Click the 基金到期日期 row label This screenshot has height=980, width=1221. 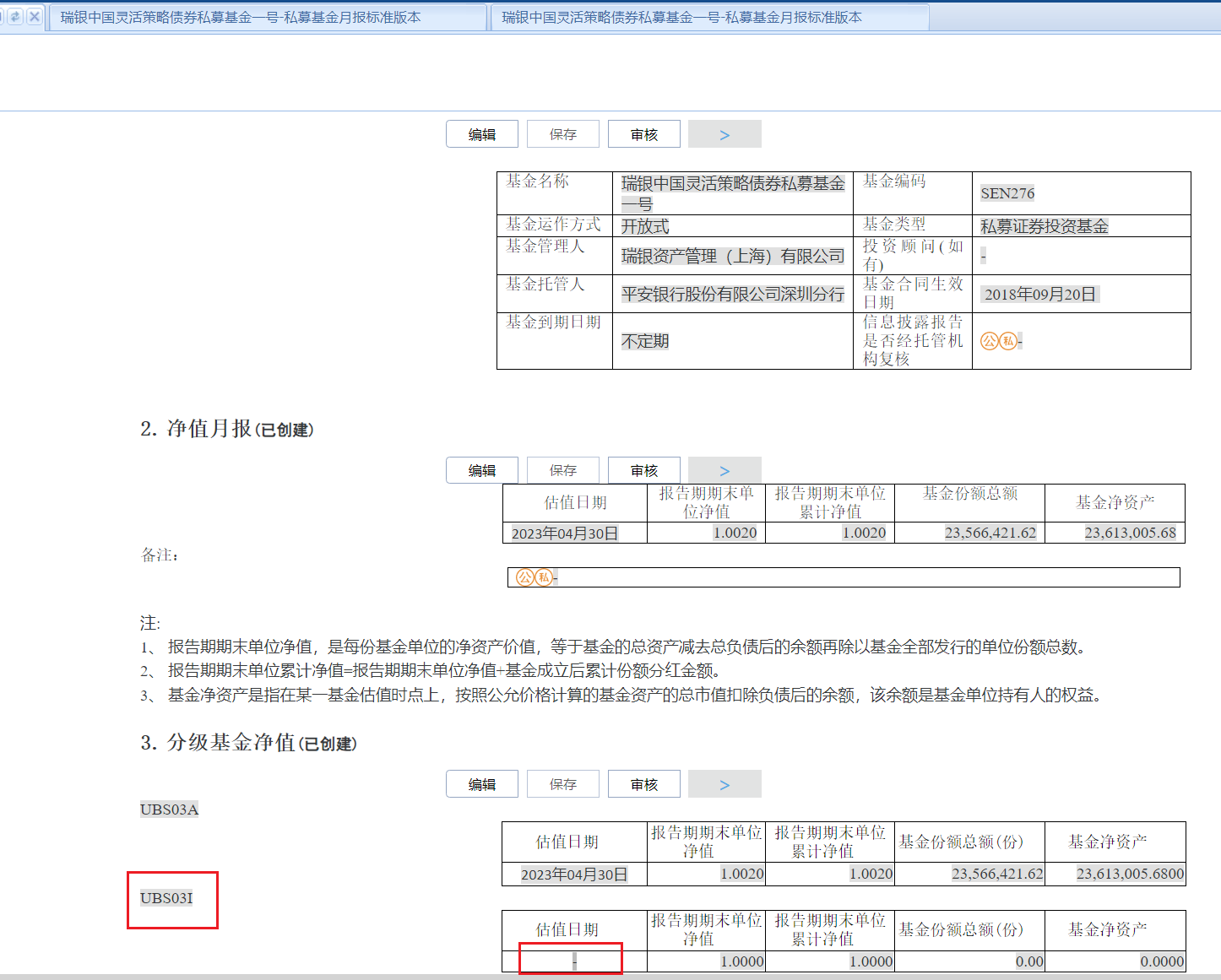553,322
